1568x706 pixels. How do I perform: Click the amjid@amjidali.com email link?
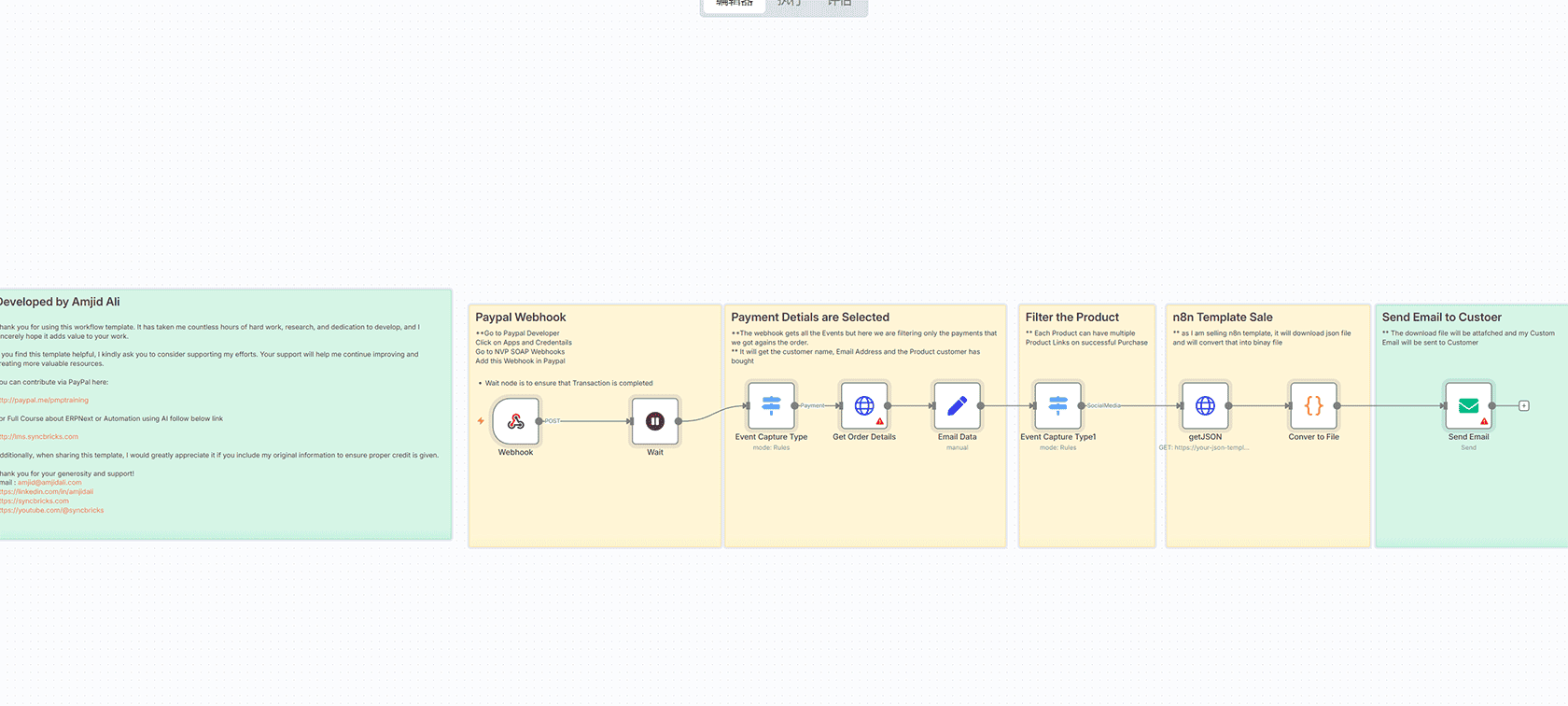click(49, 483)
